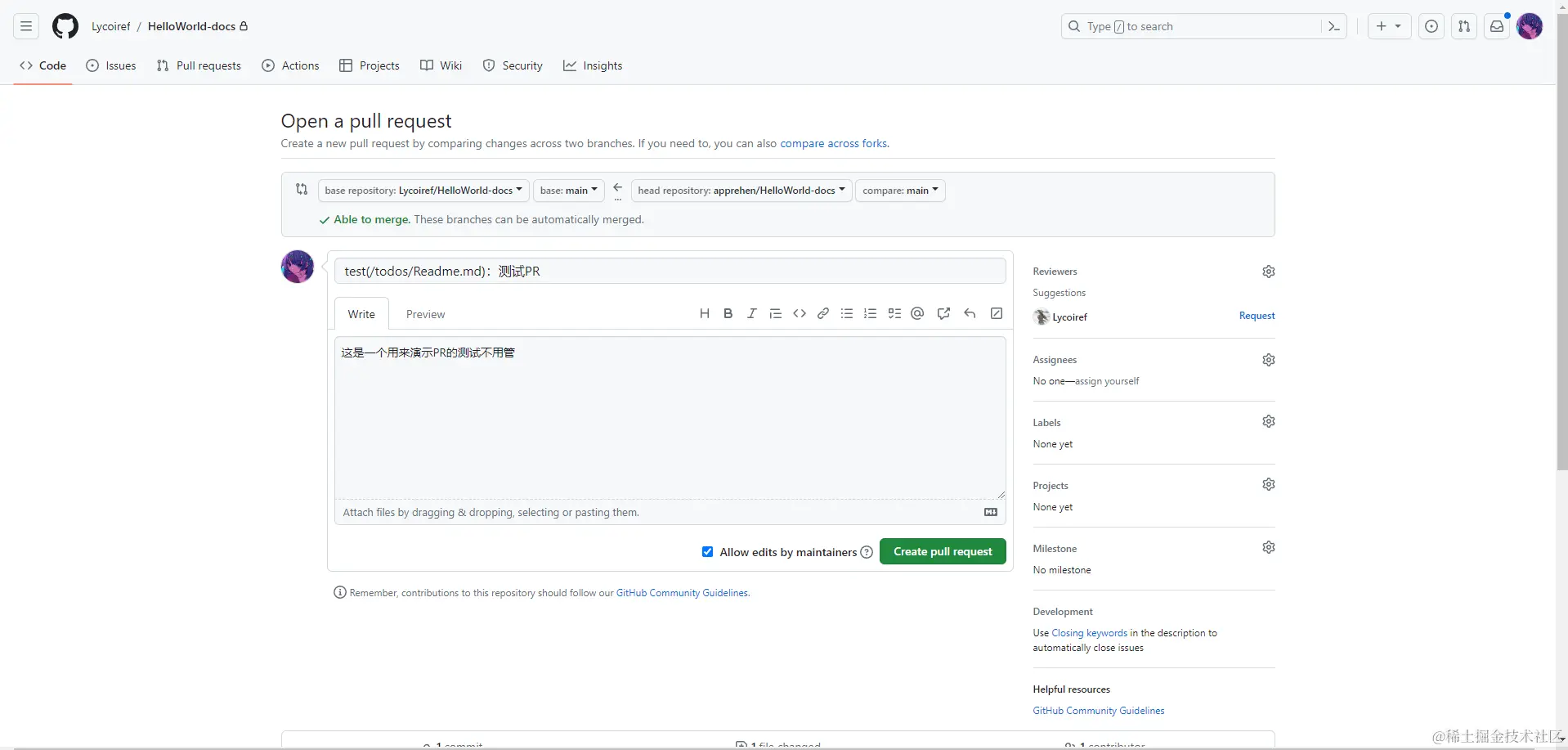Insert a quote block
This screenshot has width=1568, height=750.
[776, 313]
